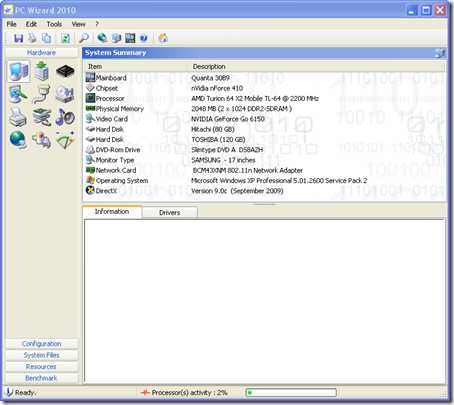Select the green gauge icon in Hardware panel

click(x=65, y=140)
